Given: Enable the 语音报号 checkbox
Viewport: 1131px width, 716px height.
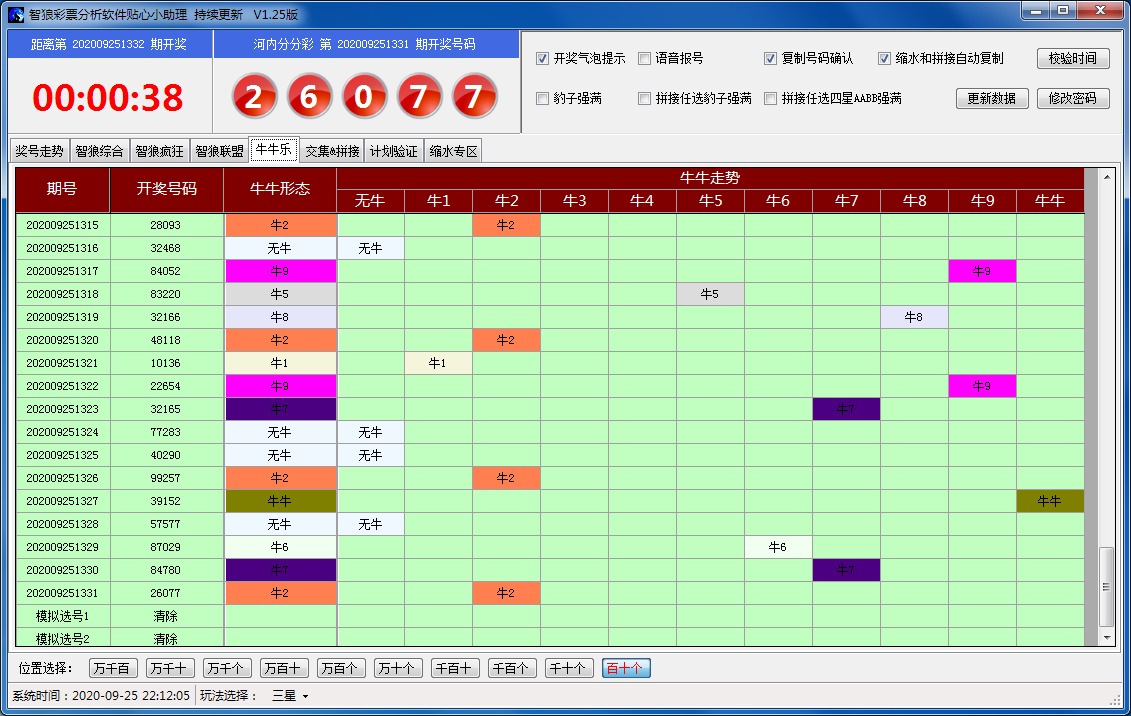Looking at the screenshot, I should (x=645, y=59).
